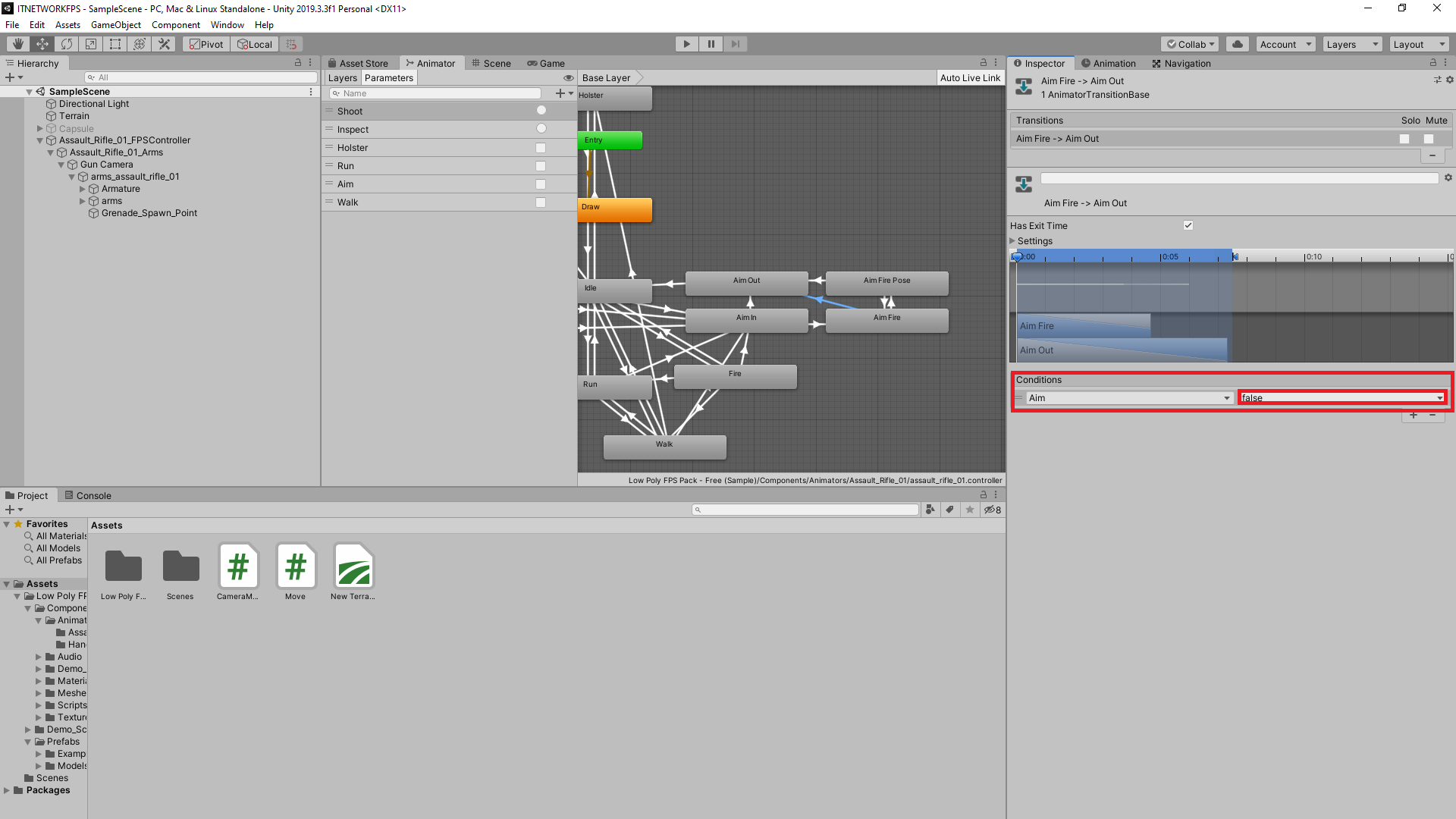This screenshot has height=819, width=1456.
Task: Select the Move tool
Action: point(42,43)
